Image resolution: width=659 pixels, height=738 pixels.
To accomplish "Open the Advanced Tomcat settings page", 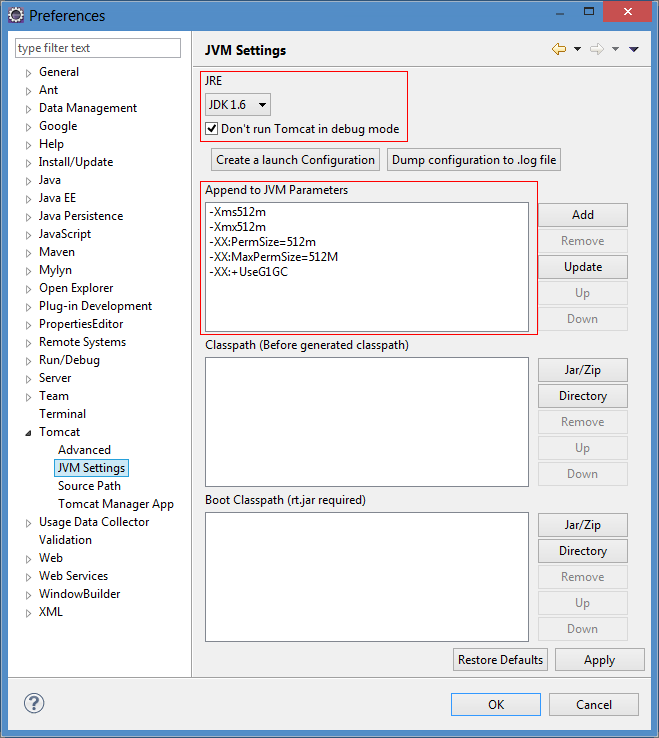I will [84, 450].
